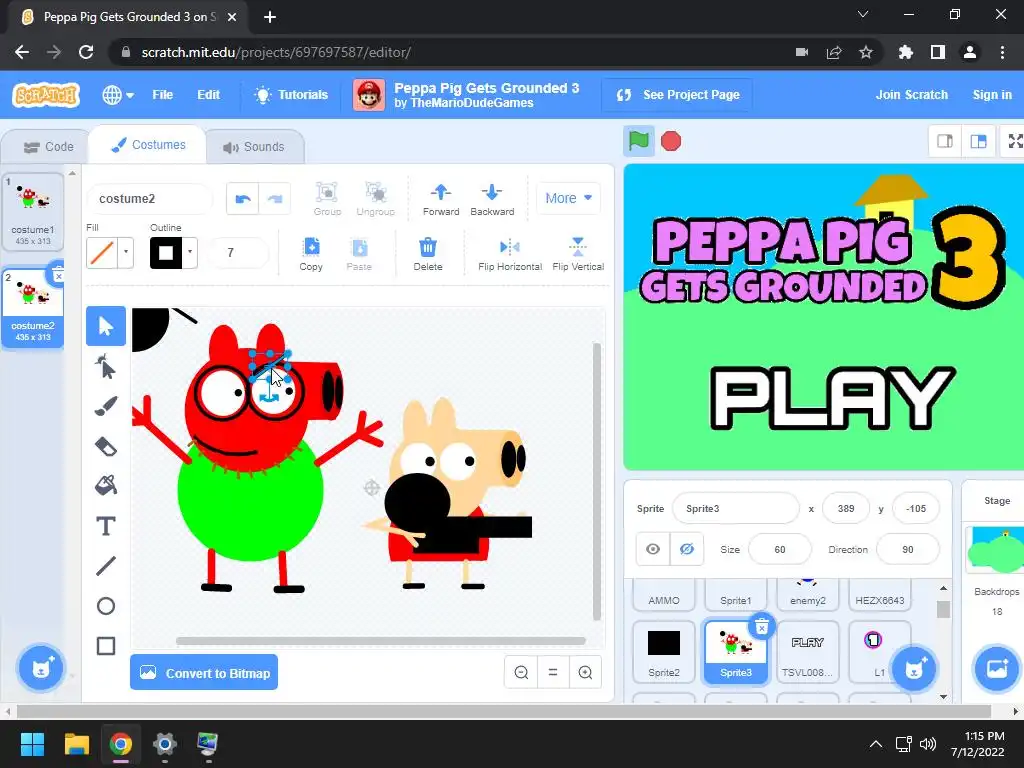
Task: Click the Choose a Costume button
Action: pyautogui.click(x=41, y=668)
